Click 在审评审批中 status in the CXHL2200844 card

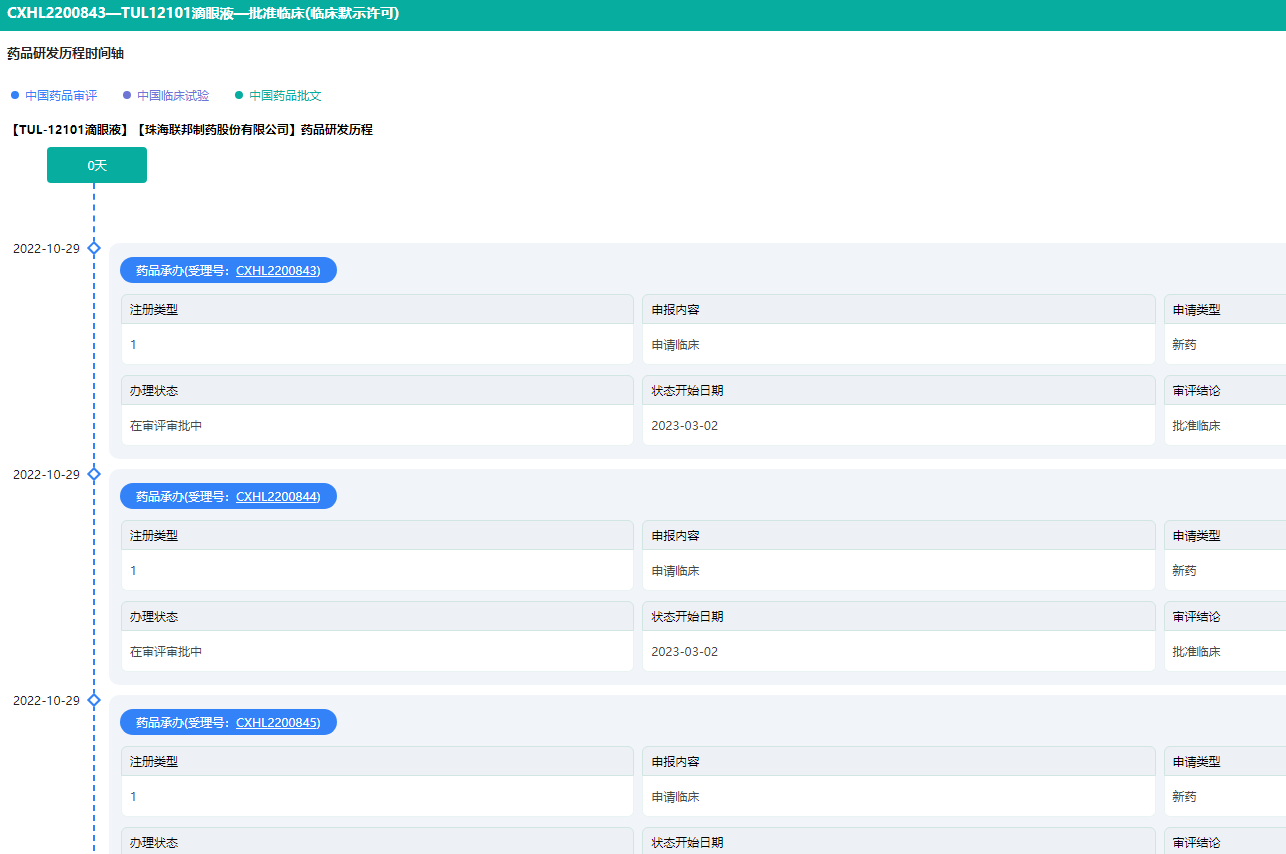coord(166,652)
